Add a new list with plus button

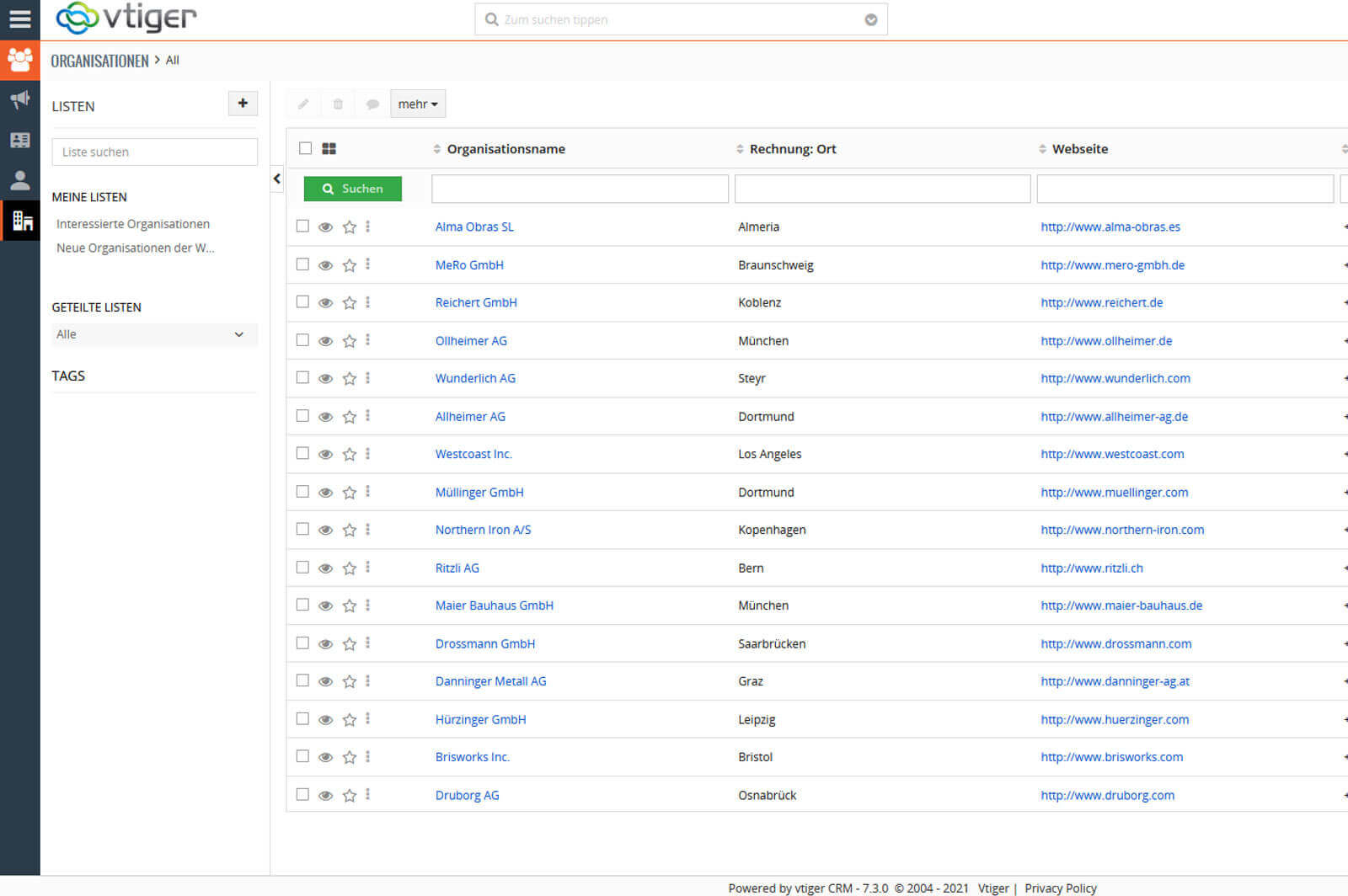pyautogui.click(x=243, y=104)
